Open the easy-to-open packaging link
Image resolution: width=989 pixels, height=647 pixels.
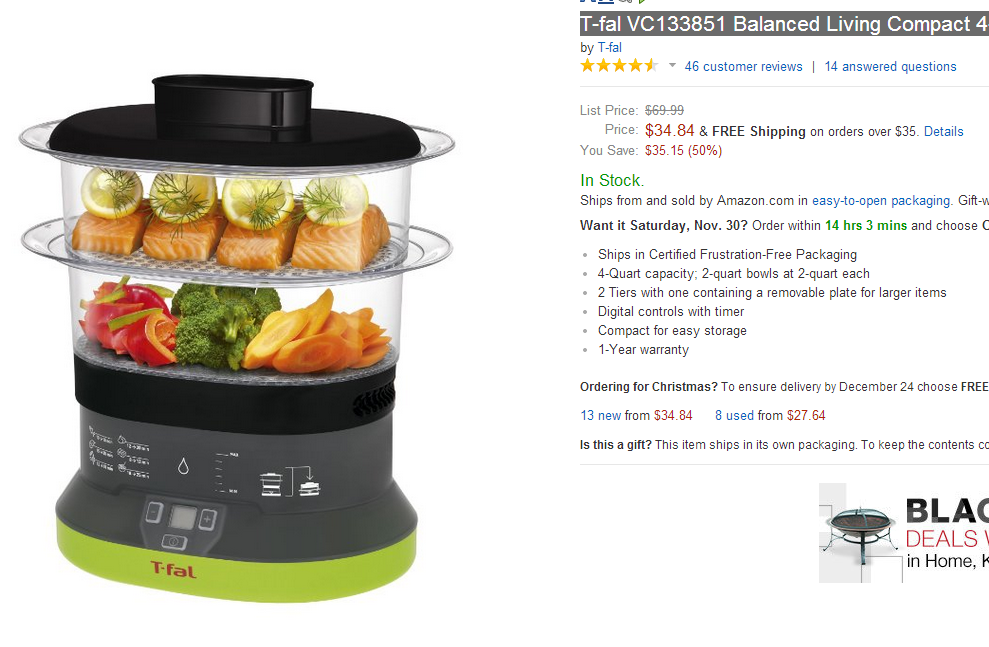point(881,201)
